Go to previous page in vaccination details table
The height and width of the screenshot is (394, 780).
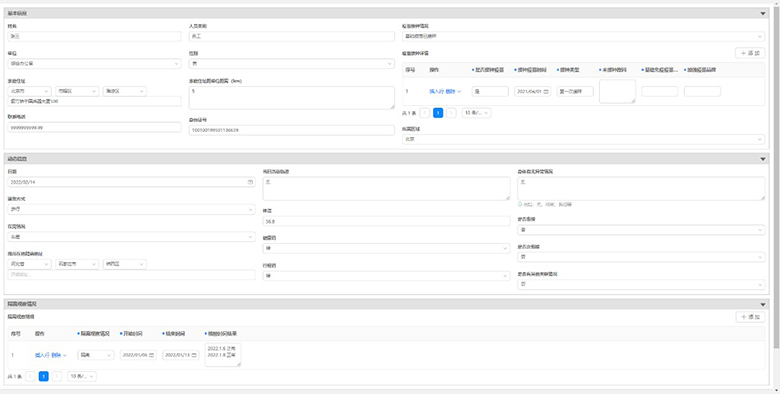(x=425, y=113)
